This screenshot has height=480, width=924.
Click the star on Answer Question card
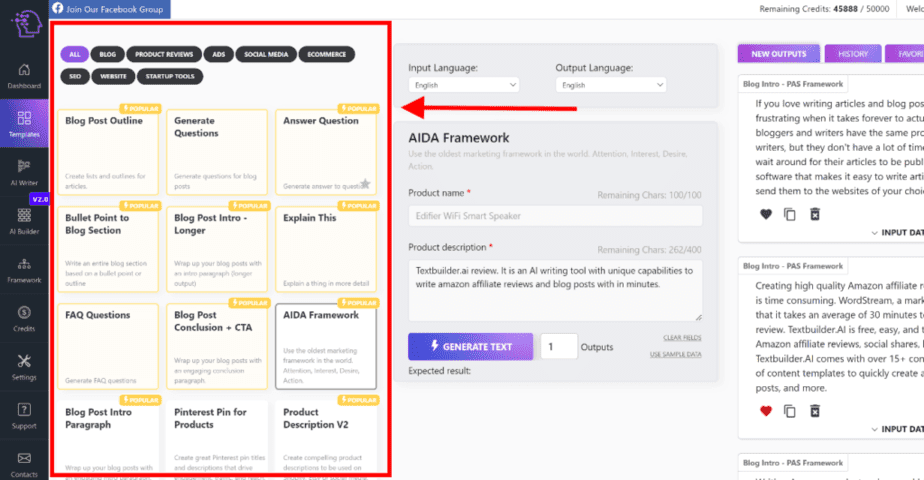[365, 184]
